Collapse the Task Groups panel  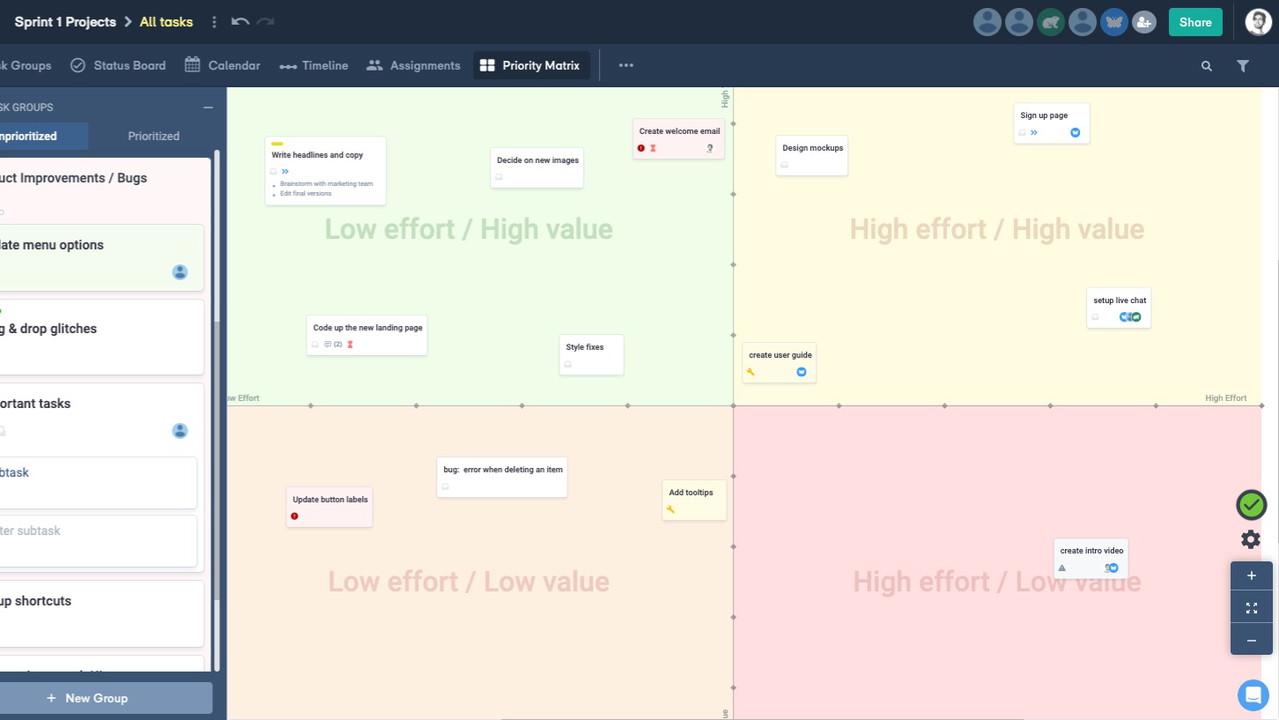click(208, 107)
